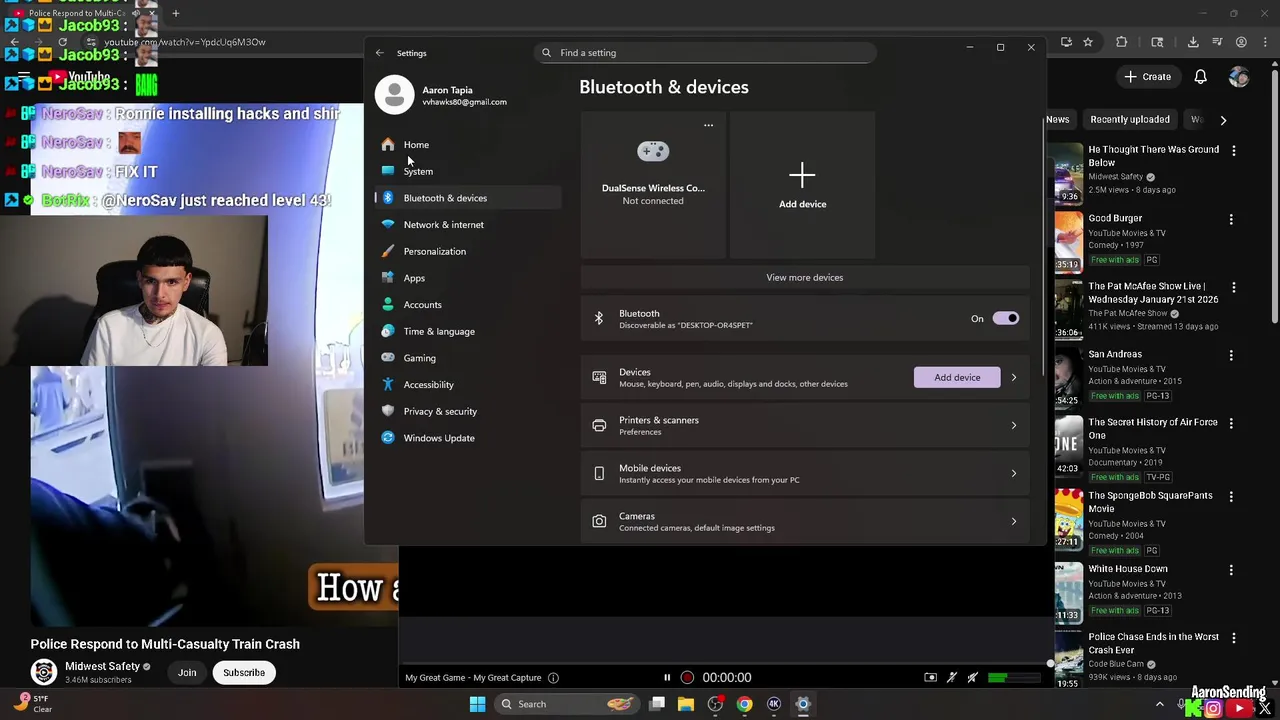Select Network & internet in Settings sidebar
1280x720 pixels.
443,225
